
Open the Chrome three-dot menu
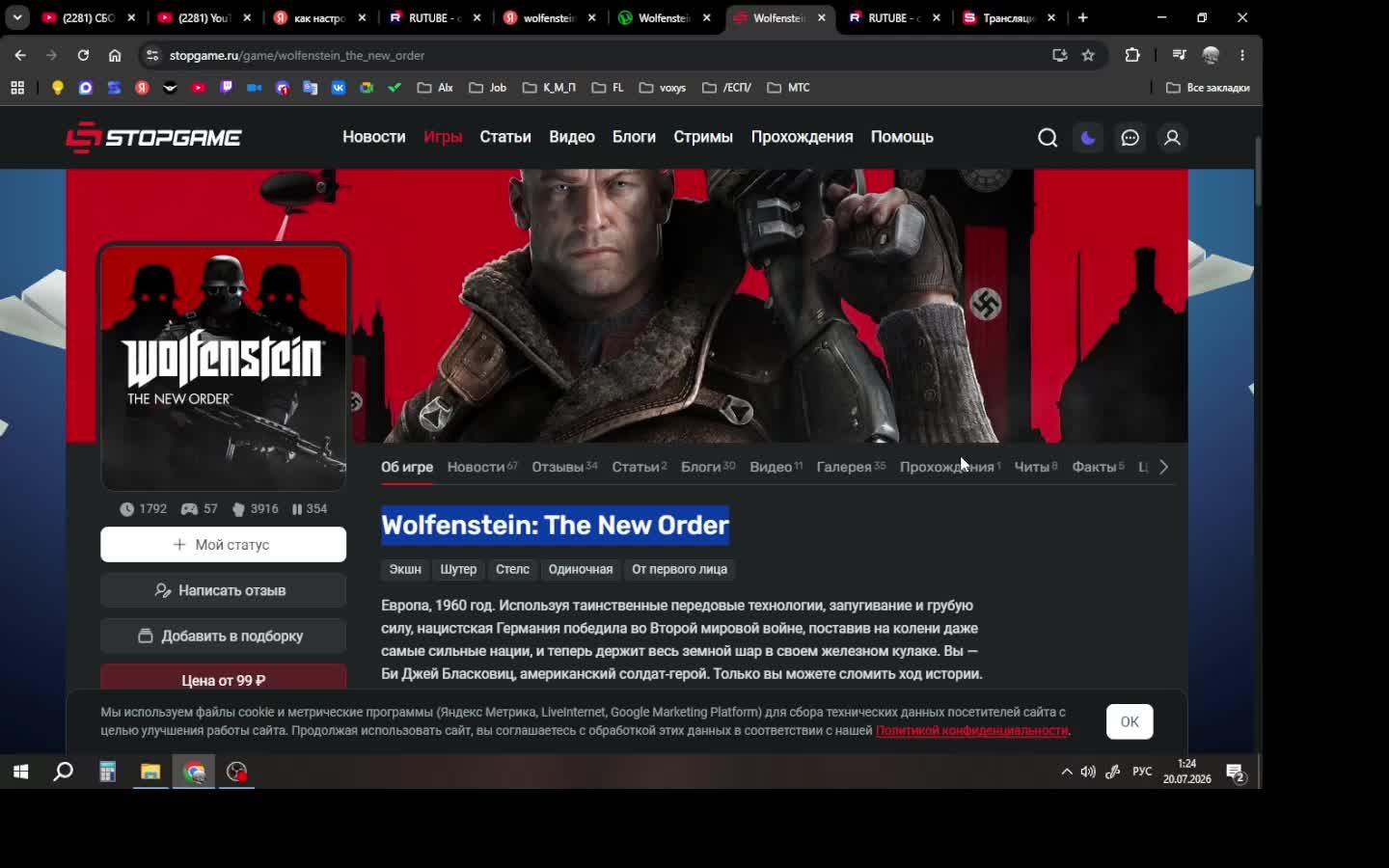pos(1242,55)
